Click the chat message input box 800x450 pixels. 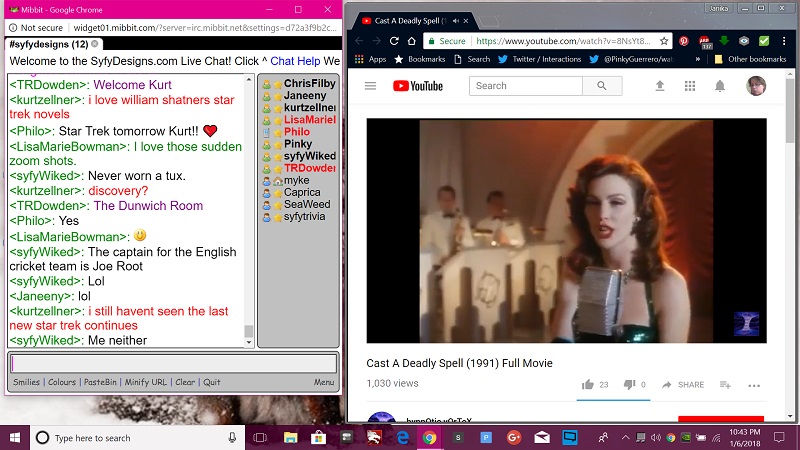click(x=173, y=363)
